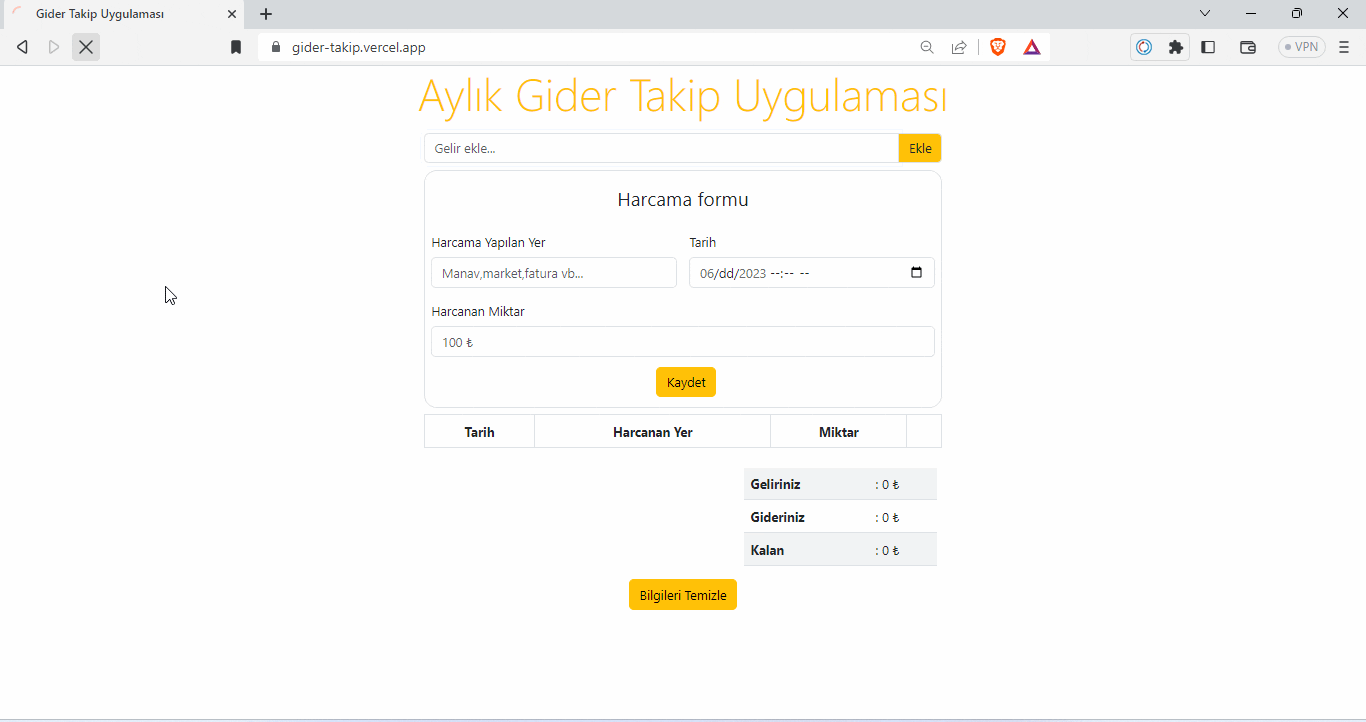Screen dimensions: 1366x722
Task: Click the Brave Rewards triangle icon
Action: [1032, 47]
